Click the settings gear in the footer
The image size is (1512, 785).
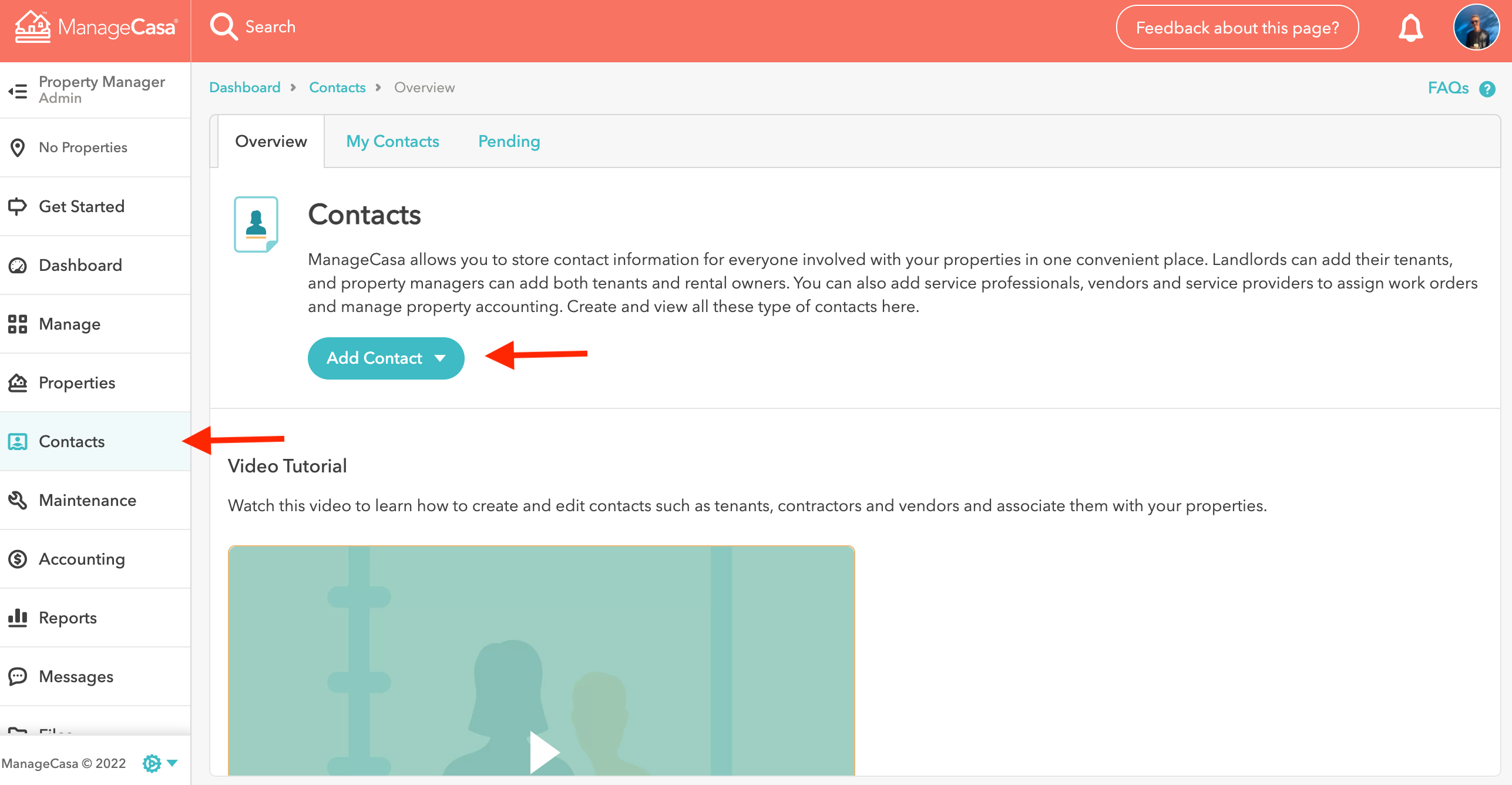[x=152, y=763]
